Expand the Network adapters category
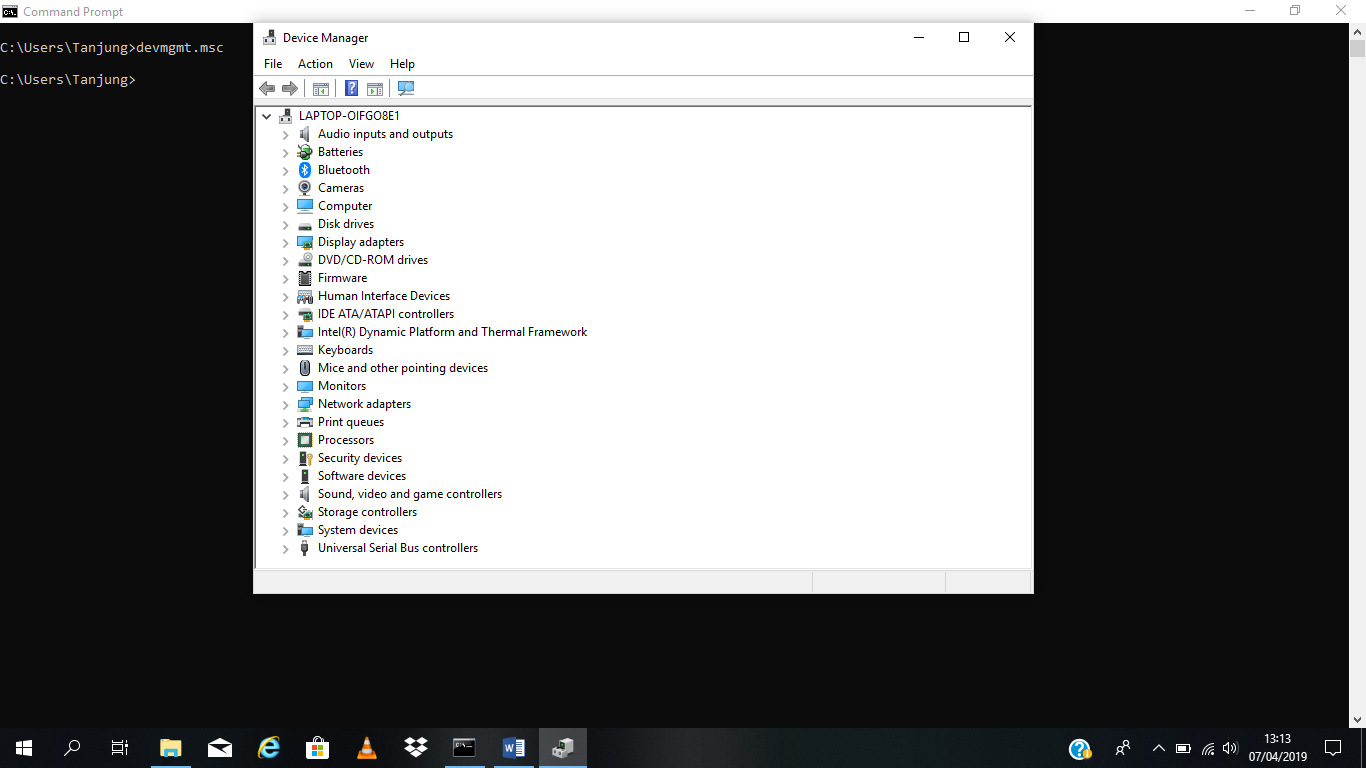Image resolution: width=1366 pixels, height=768 pixels. (286, 404)
